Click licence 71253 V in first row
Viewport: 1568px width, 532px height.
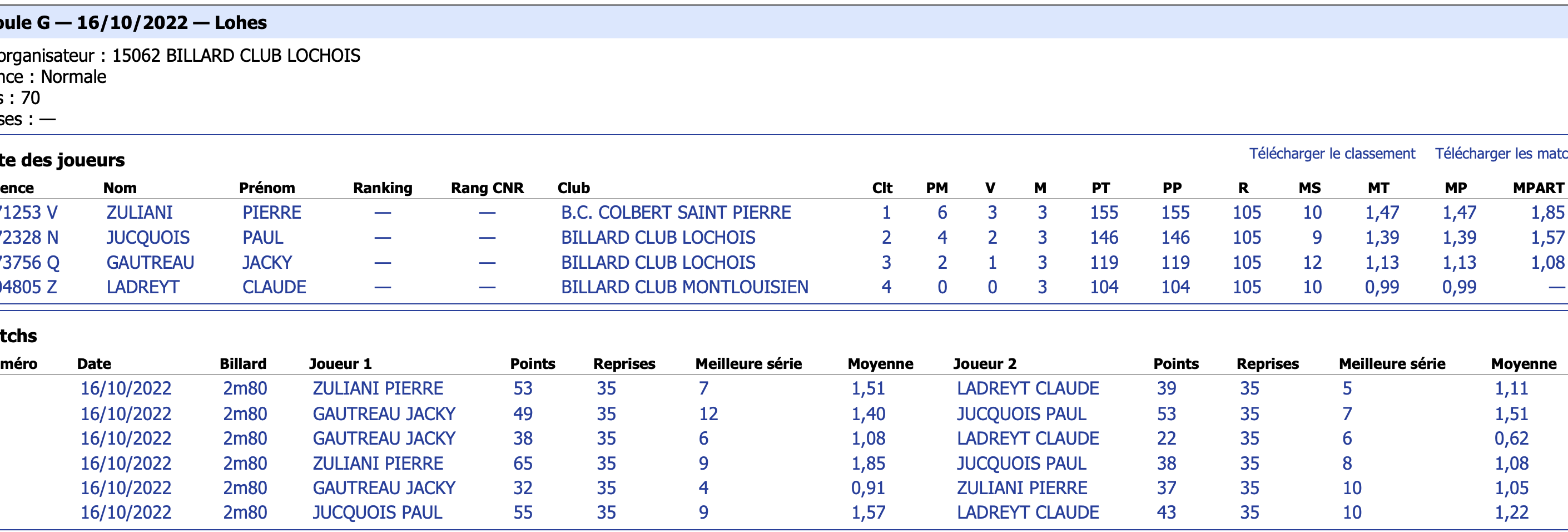point(28,212)
